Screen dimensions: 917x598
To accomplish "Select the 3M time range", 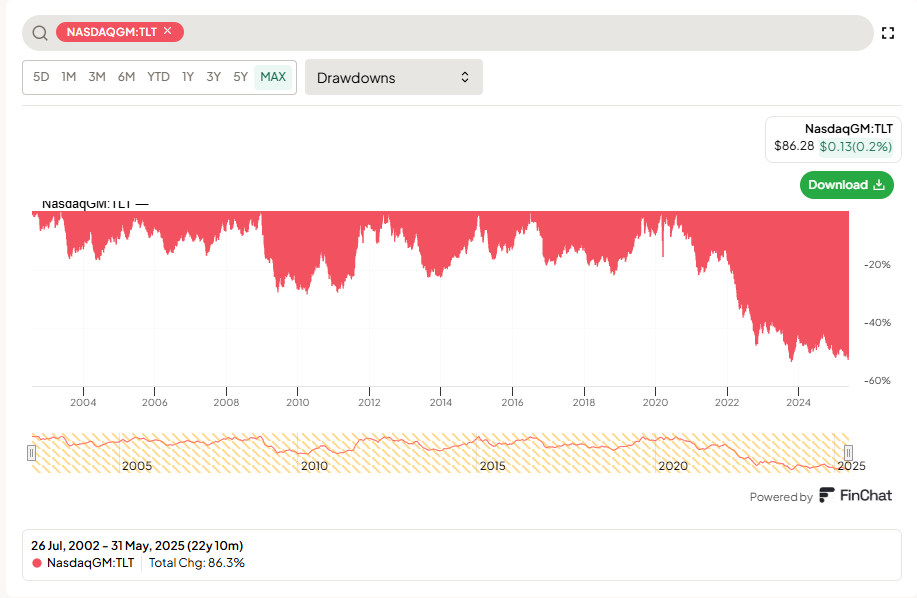I will [97, 77].
